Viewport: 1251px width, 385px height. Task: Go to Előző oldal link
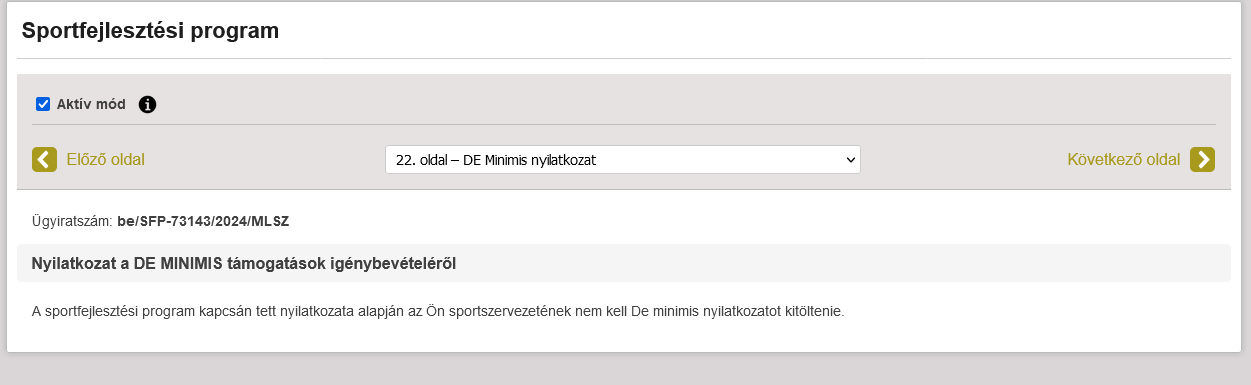coord(105,159)
